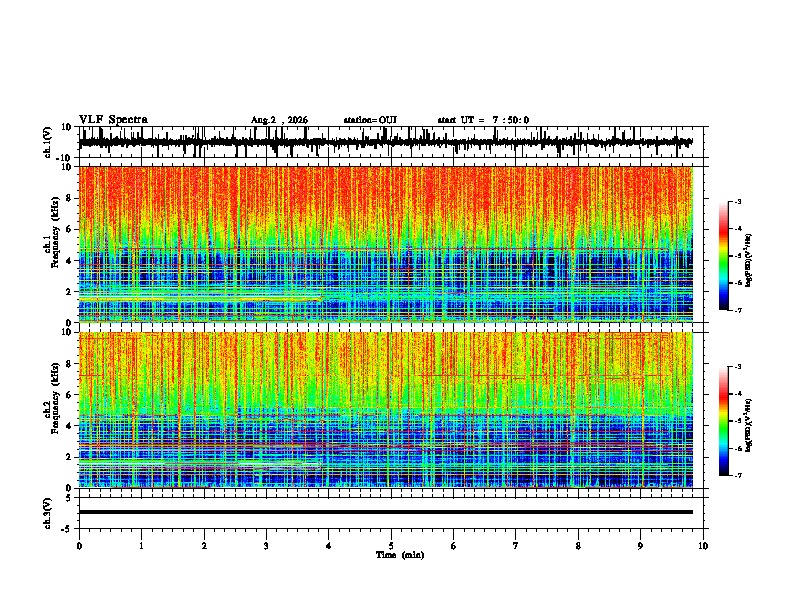
Task: Click the "10" tick on ch.2 frequency axis
Action: coord(67,332)
